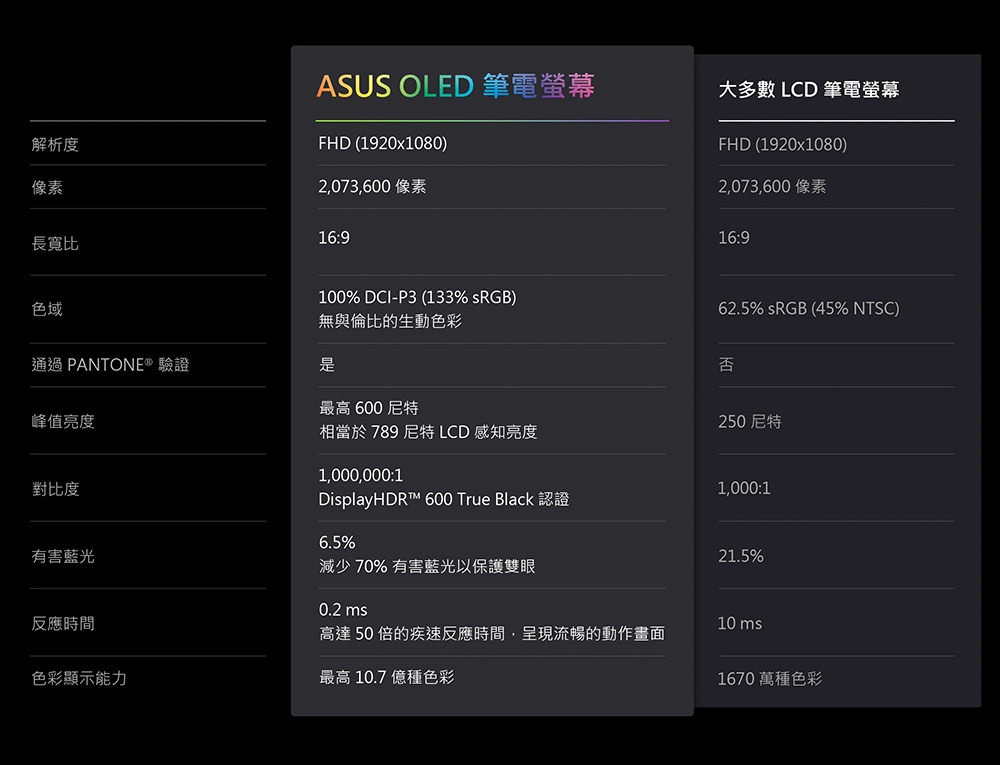The width and height of the screenshot is (1000, 765).
Task: Click the 色域 row label
Action: pyautogui.click(x=47, y=310)
